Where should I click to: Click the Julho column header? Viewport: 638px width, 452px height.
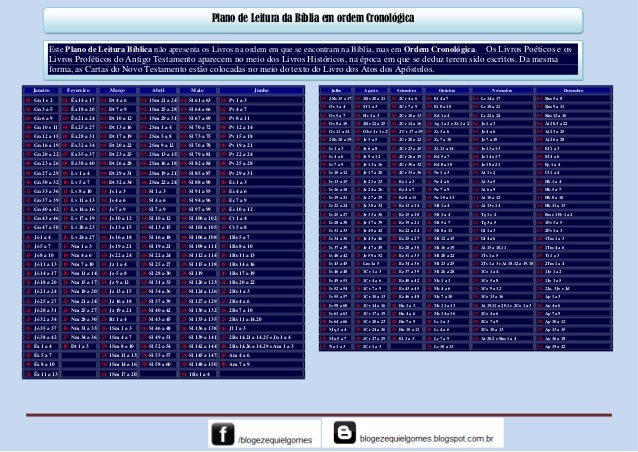point(336,90)
